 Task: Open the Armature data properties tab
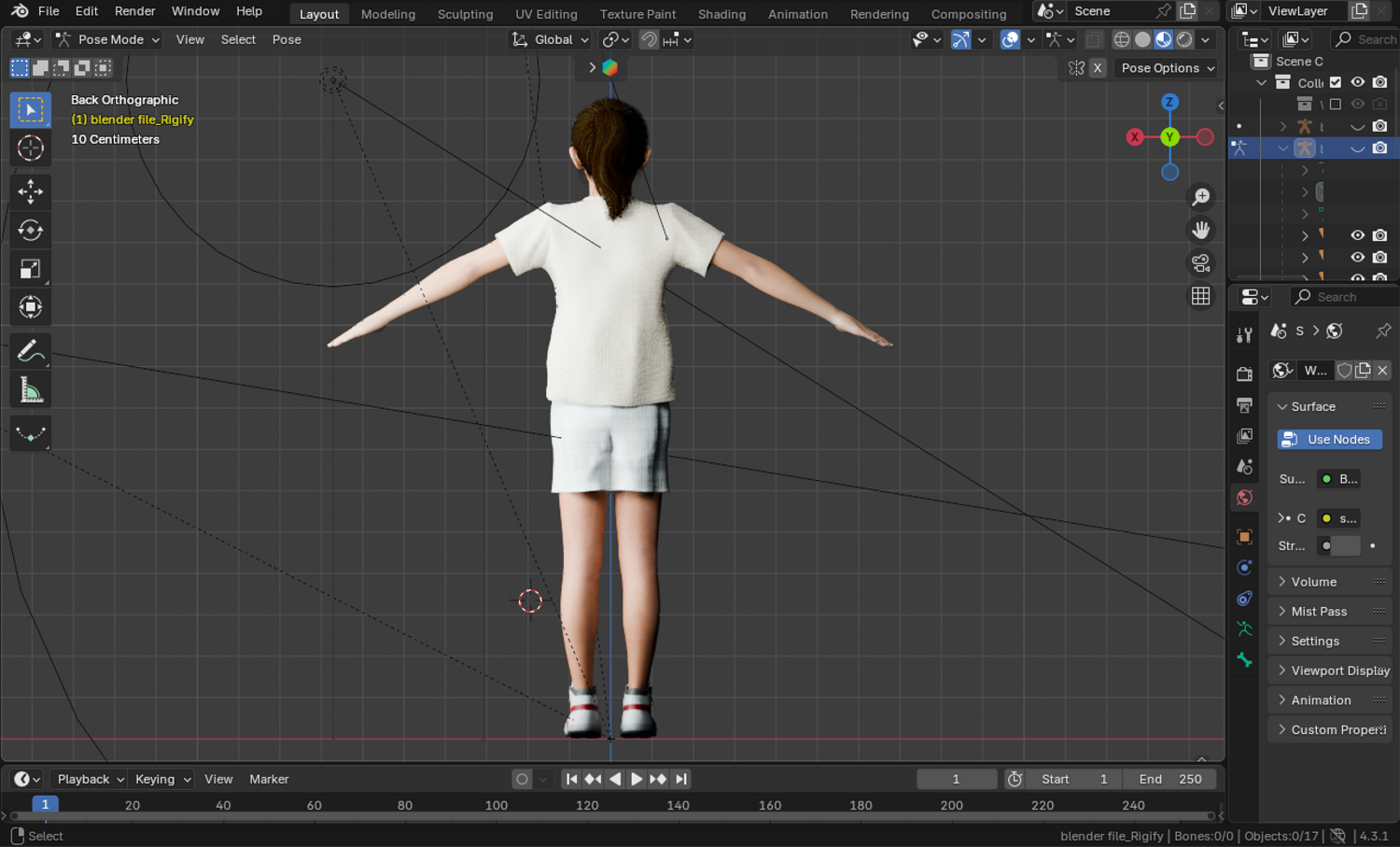tap(1244, 628)
